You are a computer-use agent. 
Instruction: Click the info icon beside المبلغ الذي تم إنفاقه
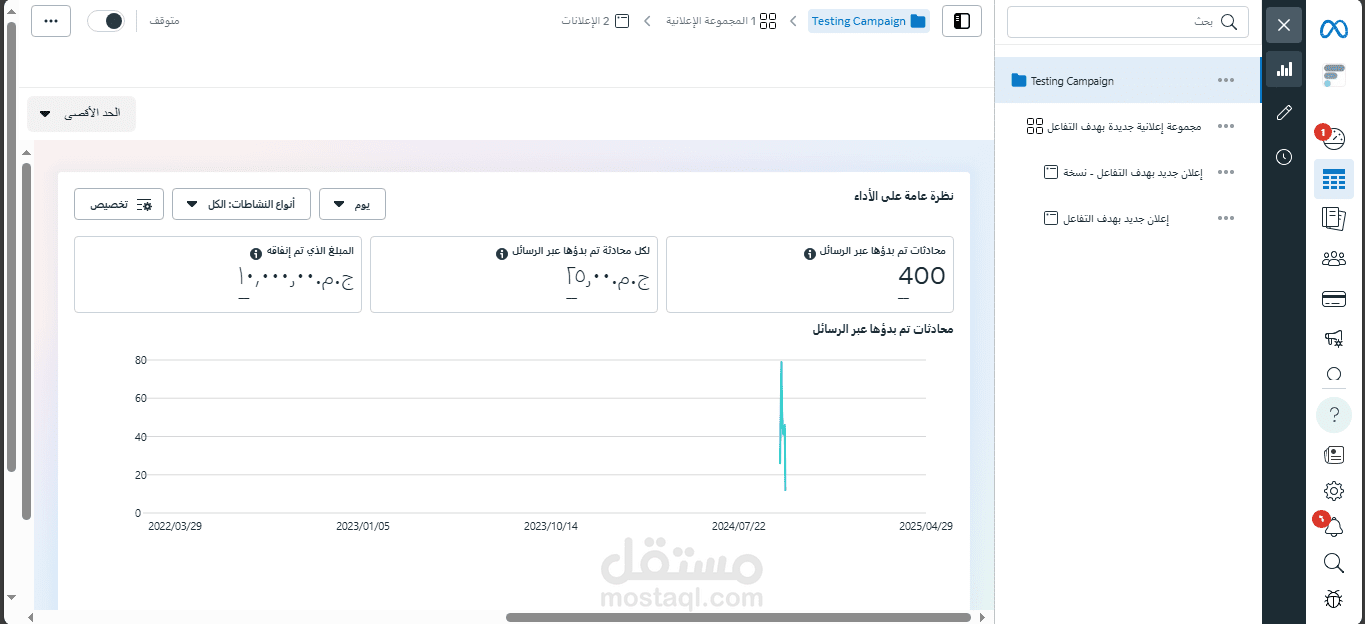click(x=256, y=253)
